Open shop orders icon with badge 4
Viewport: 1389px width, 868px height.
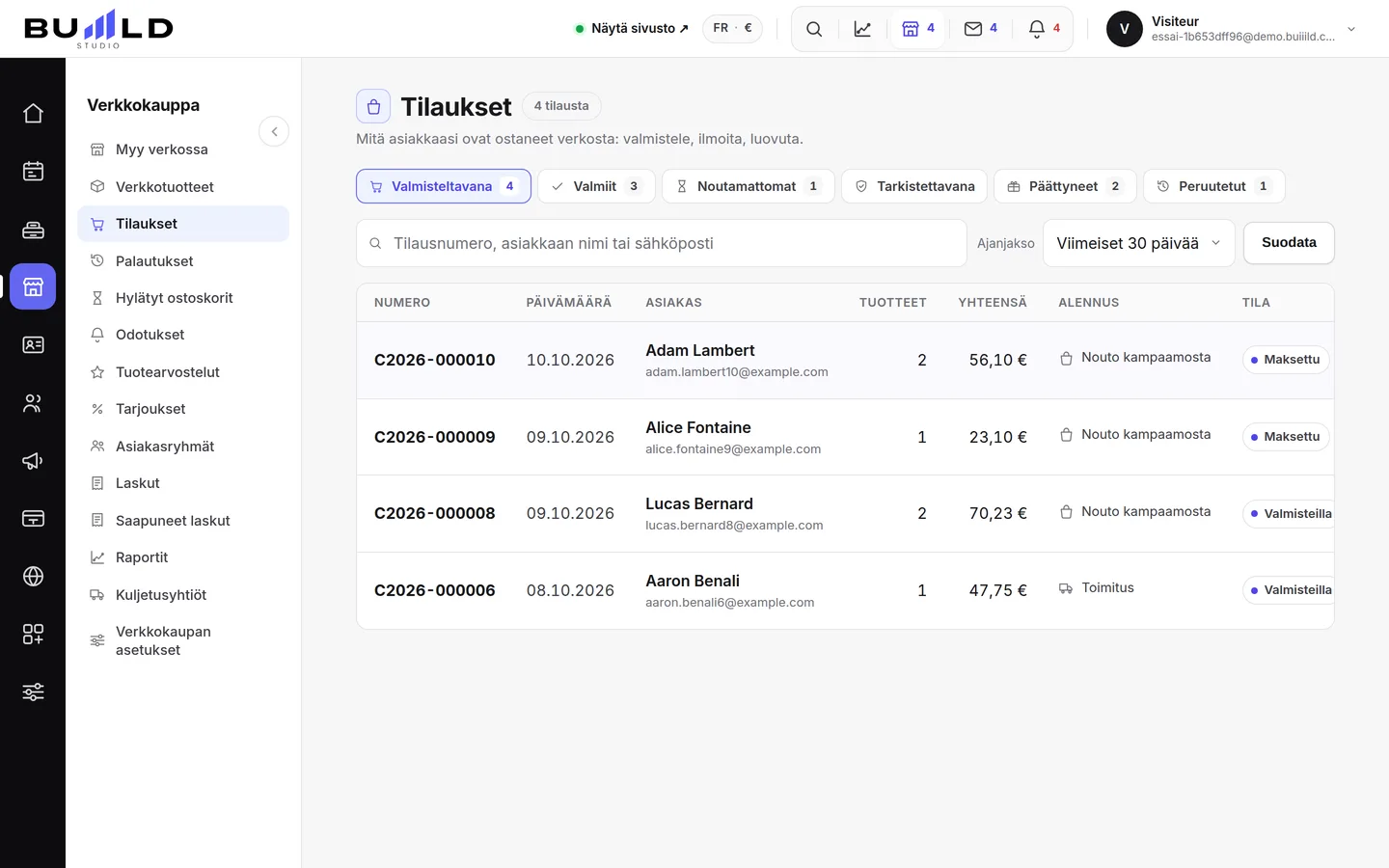point(918,29)
